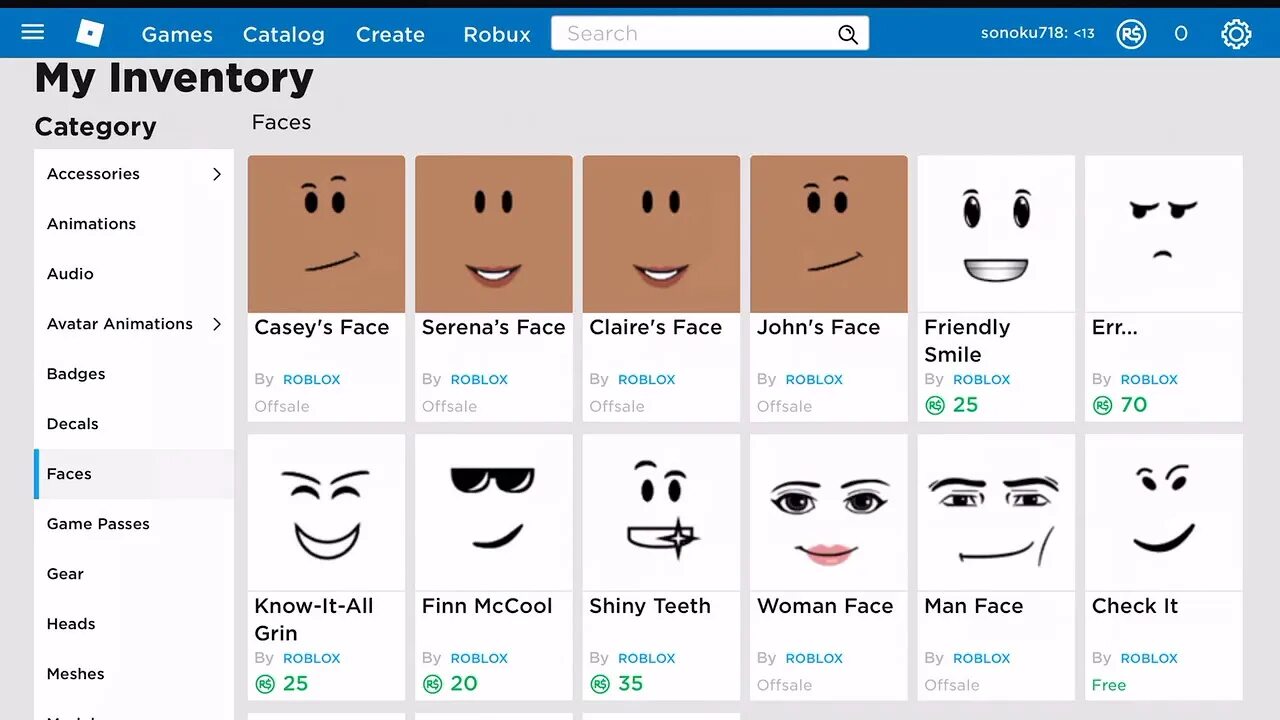
Task: Expand the Accessories category chevron
Action: 217,174
